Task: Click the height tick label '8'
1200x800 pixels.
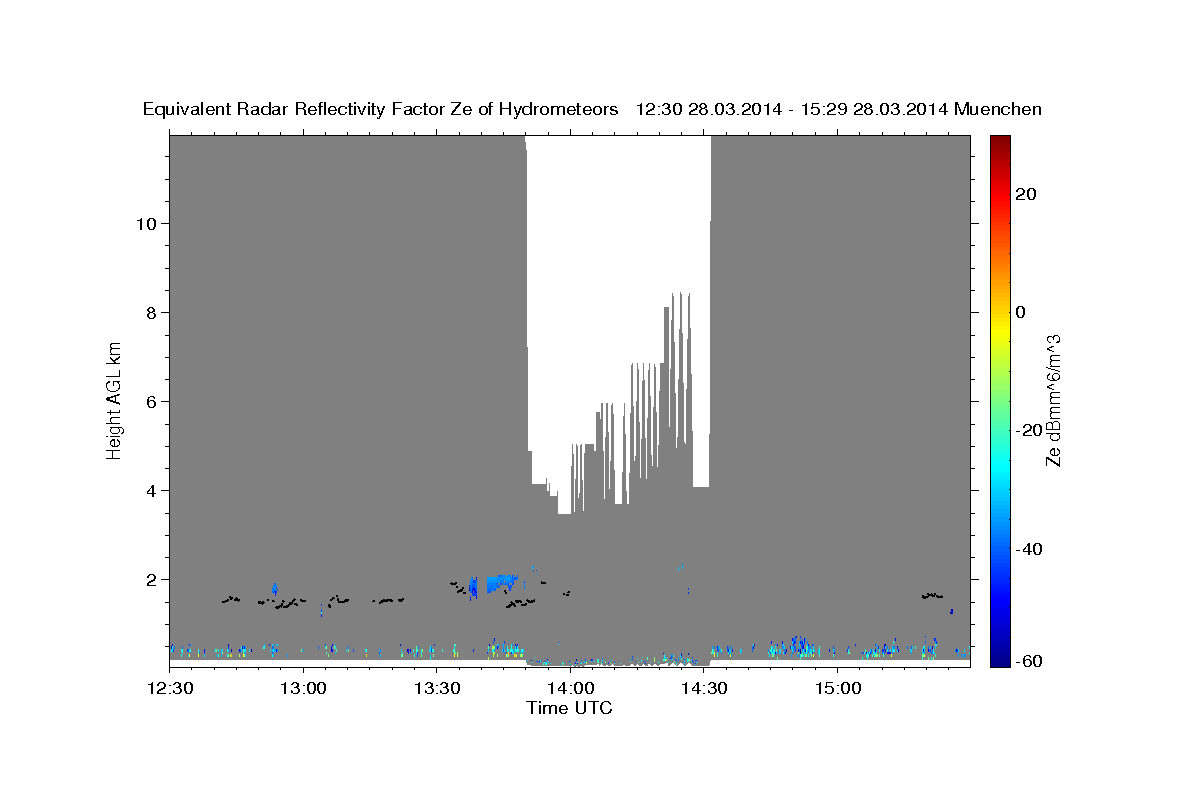Action: pyautogui.click(x=150, y=312)
